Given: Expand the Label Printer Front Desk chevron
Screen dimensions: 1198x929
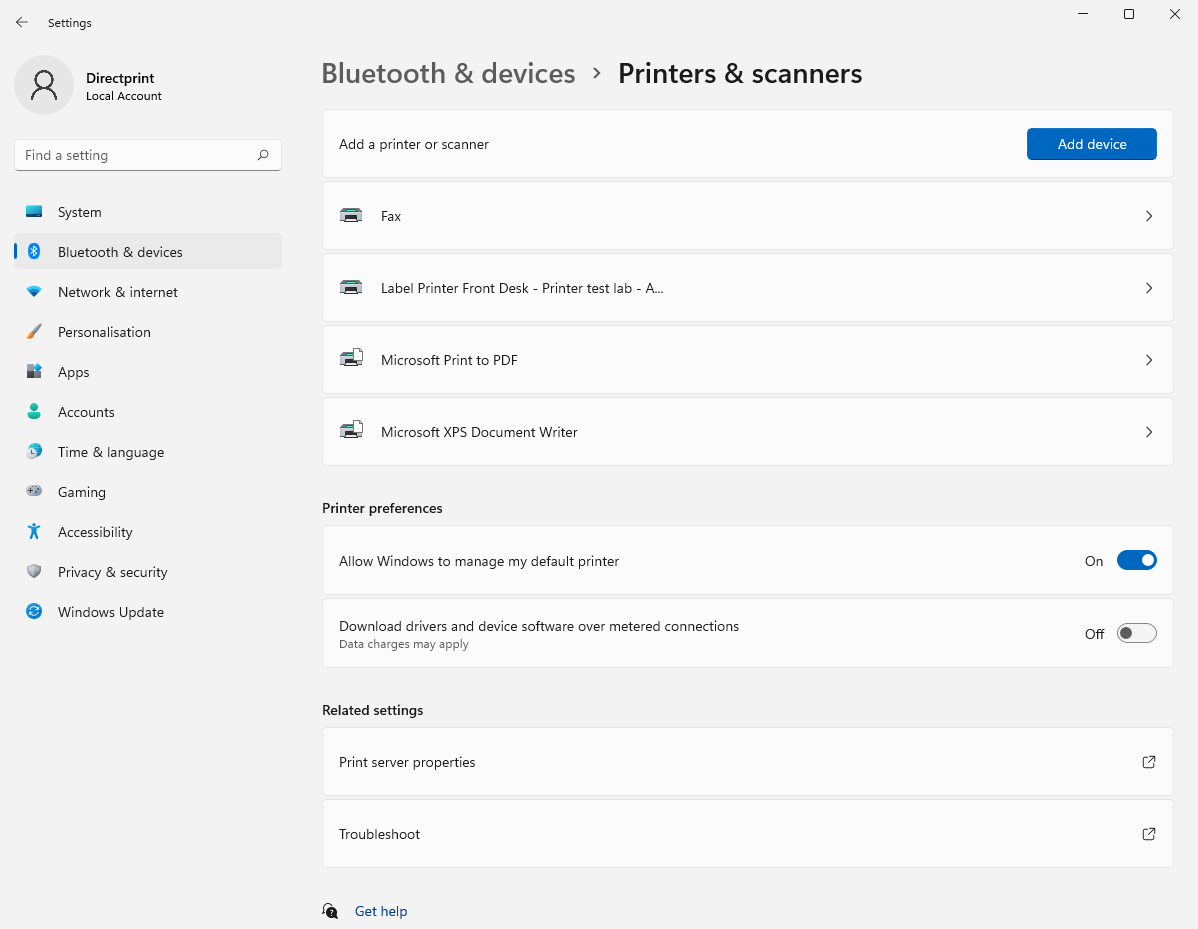Looking at the screenshot, I should tap(1148, 288).
